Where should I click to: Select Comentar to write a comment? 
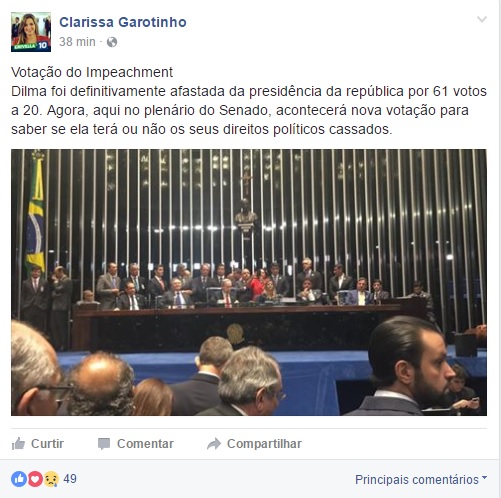pos(136,444)
